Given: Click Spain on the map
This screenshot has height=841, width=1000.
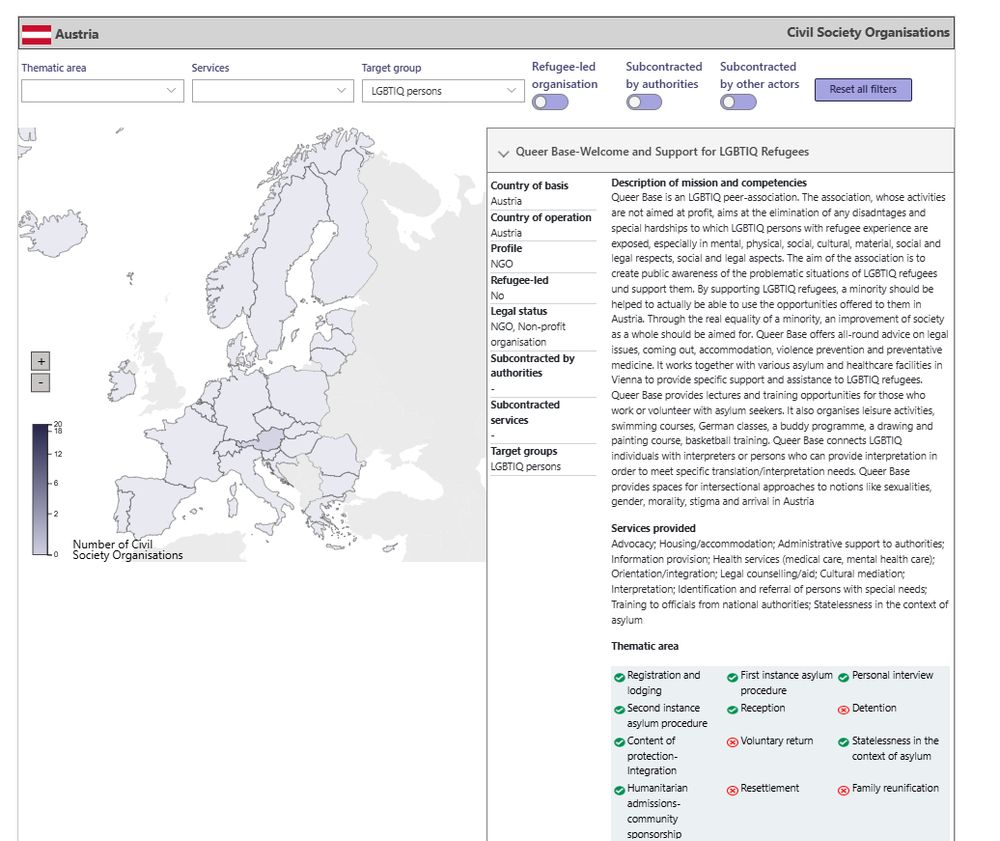Looking at the screenshot, I should [155, 507].
